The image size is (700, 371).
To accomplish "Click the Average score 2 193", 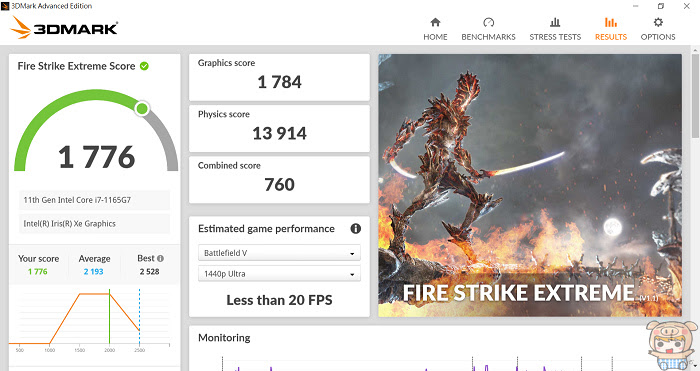I will [93, 271].
